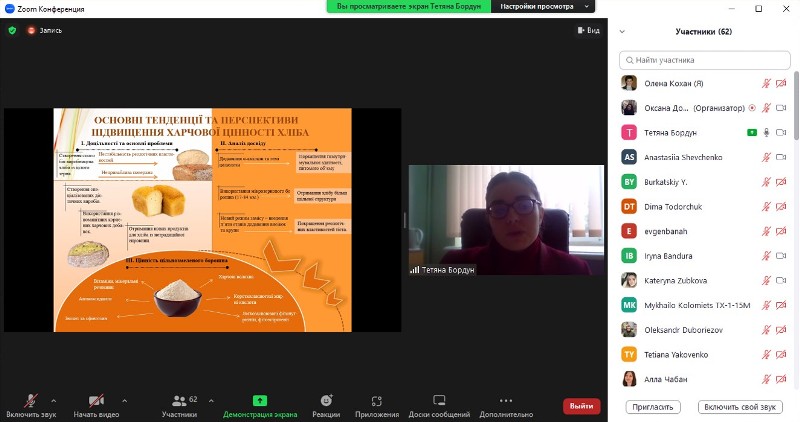
Task: Expand video options arrow near Начать видео
Action: coord(124,401)
